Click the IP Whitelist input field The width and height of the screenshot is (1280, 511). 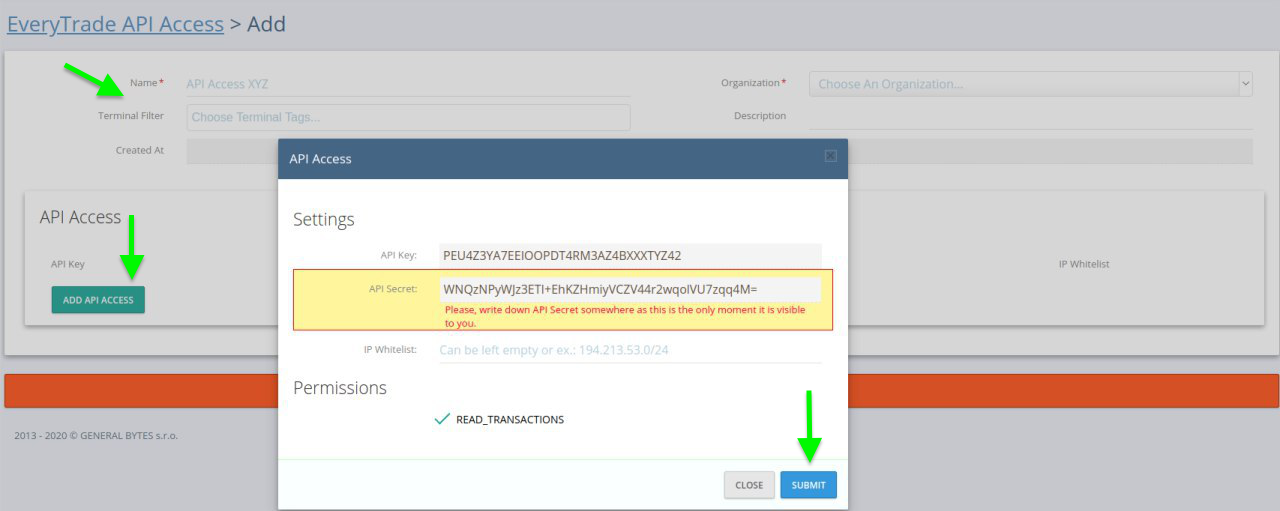tap(630, 350)
